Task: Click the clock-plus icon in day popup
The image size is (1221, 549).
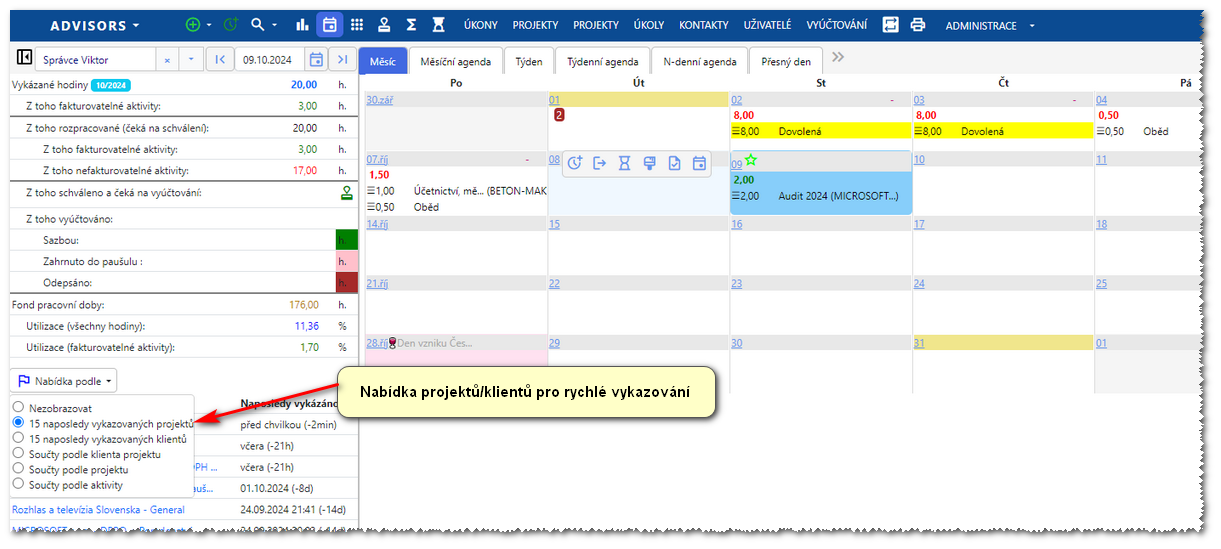Action: pos(575,163)
